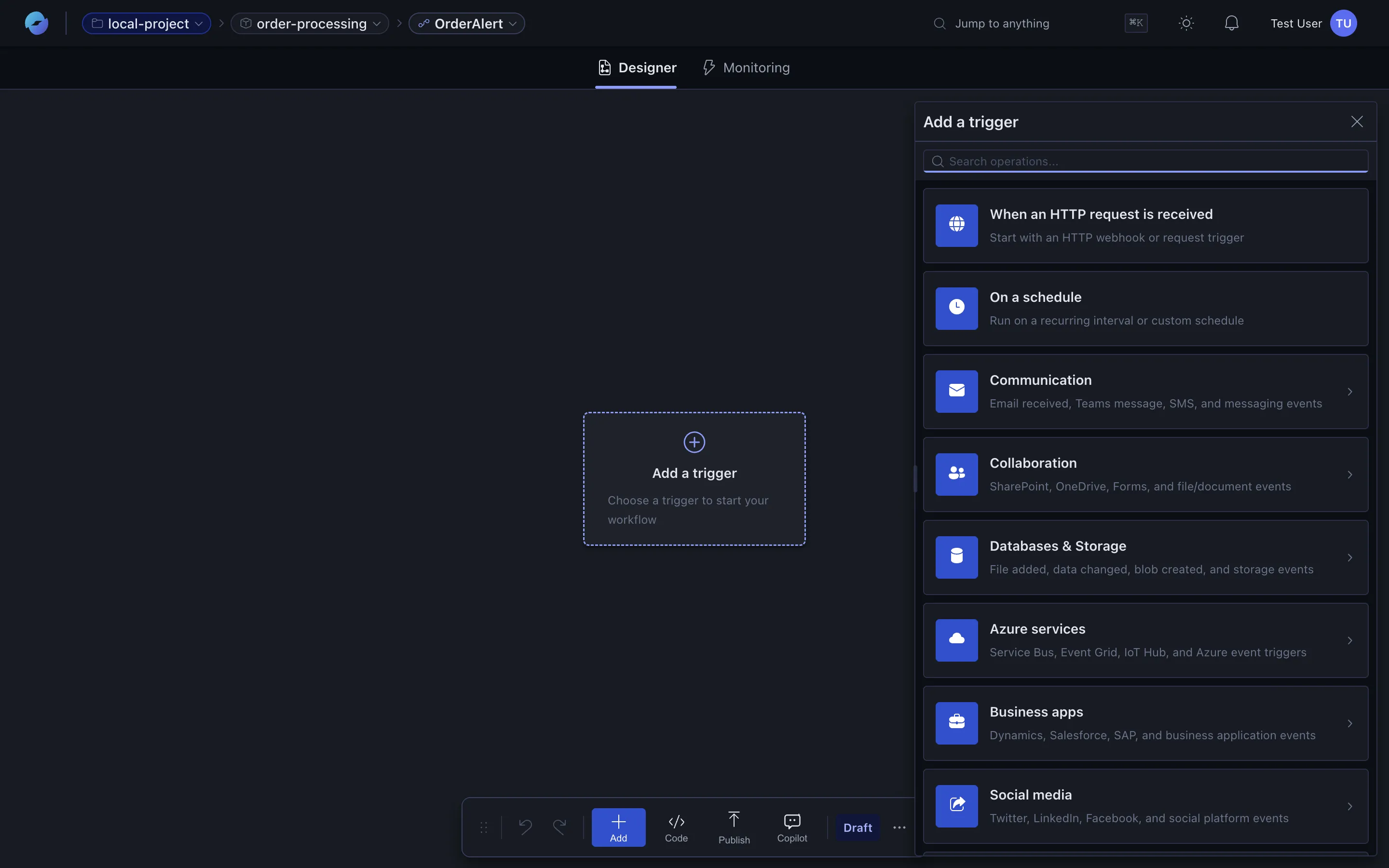Close the Add a trigger panel
The height and width of the screenshot is (868, 1389).
1356,122
